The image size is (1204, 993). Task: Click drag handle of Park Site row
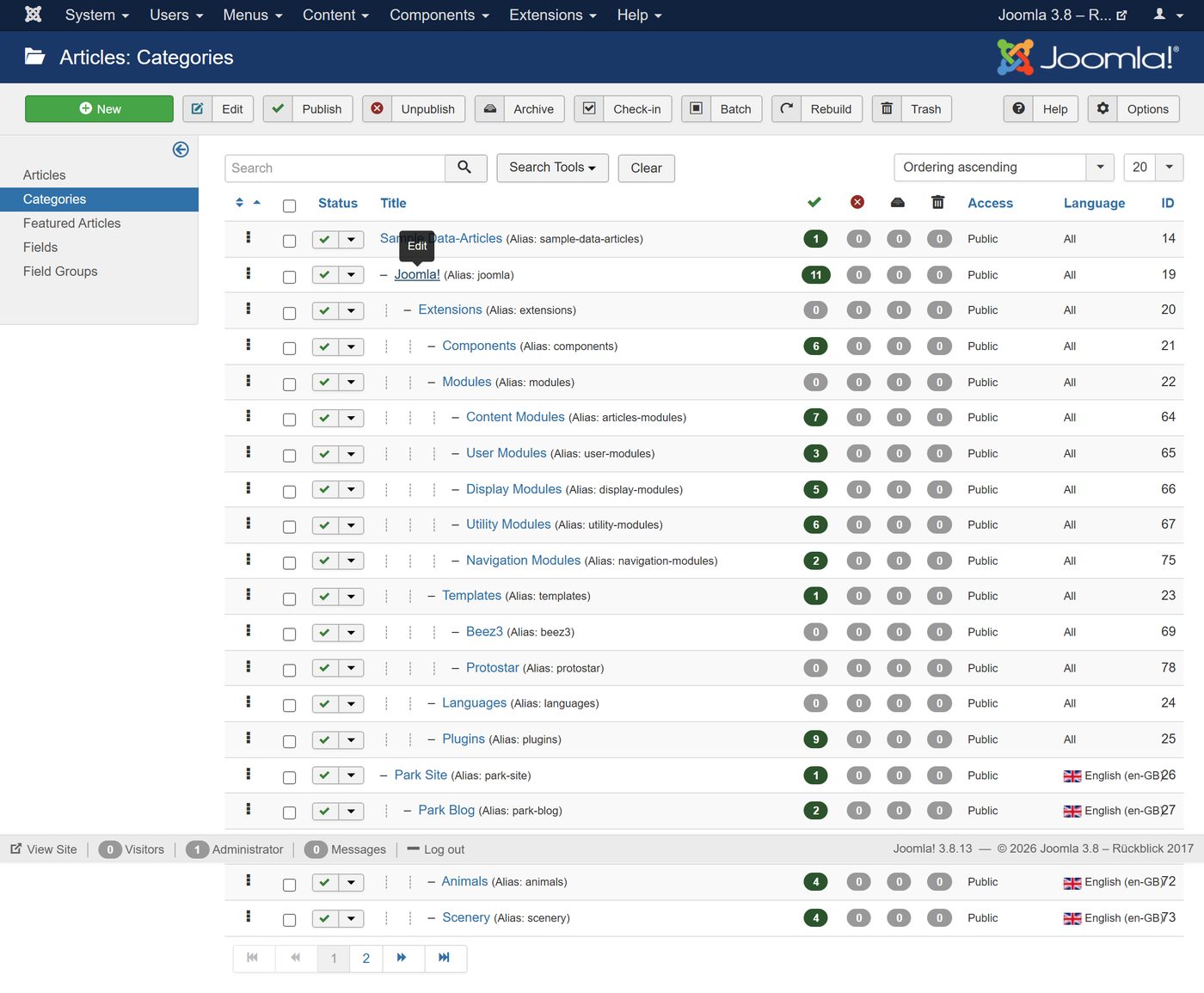pyautogui.click(x=249, y=774)
